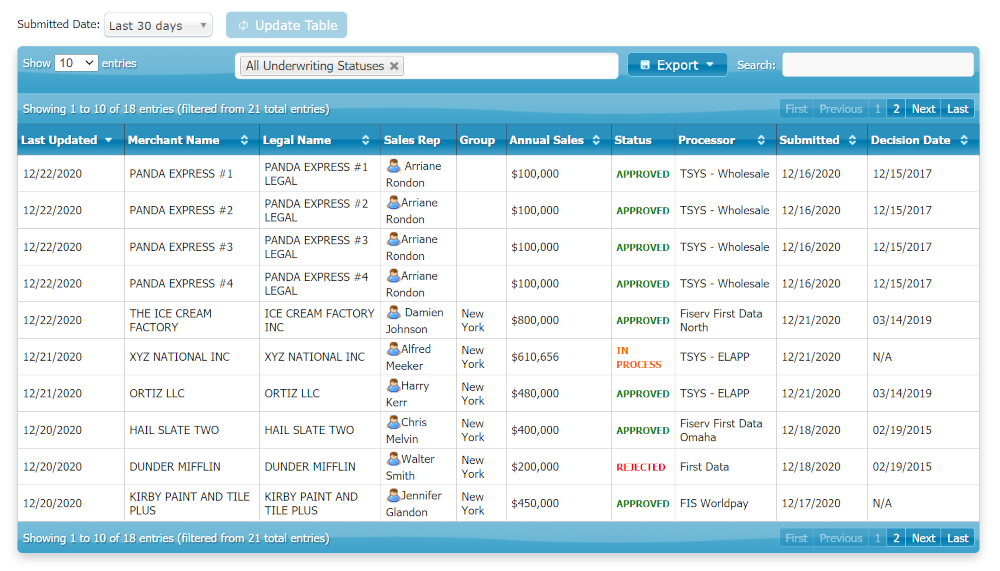Click Next in bottom pagination
The width and height of the screenshot is (1000, 571).
[923, 538]
